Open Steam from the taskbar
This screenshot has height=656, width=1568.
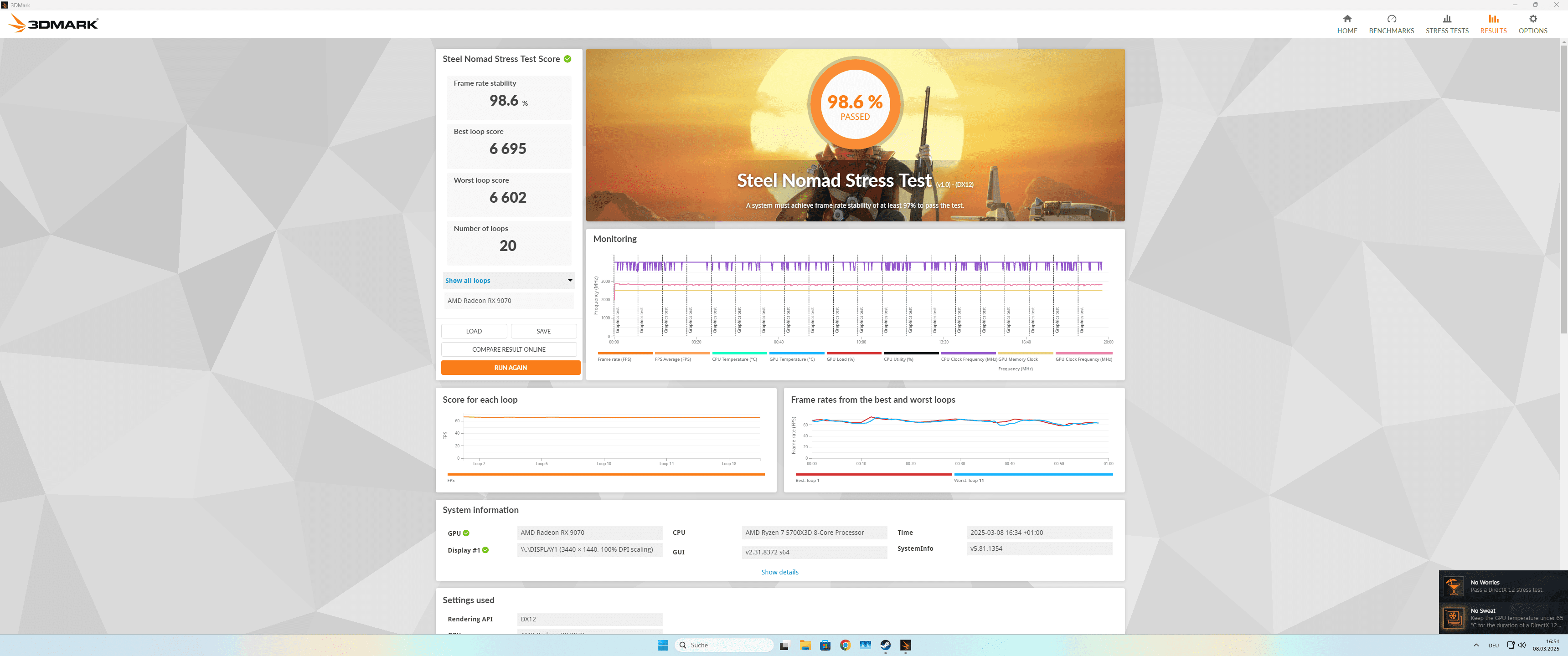[885, 645]
